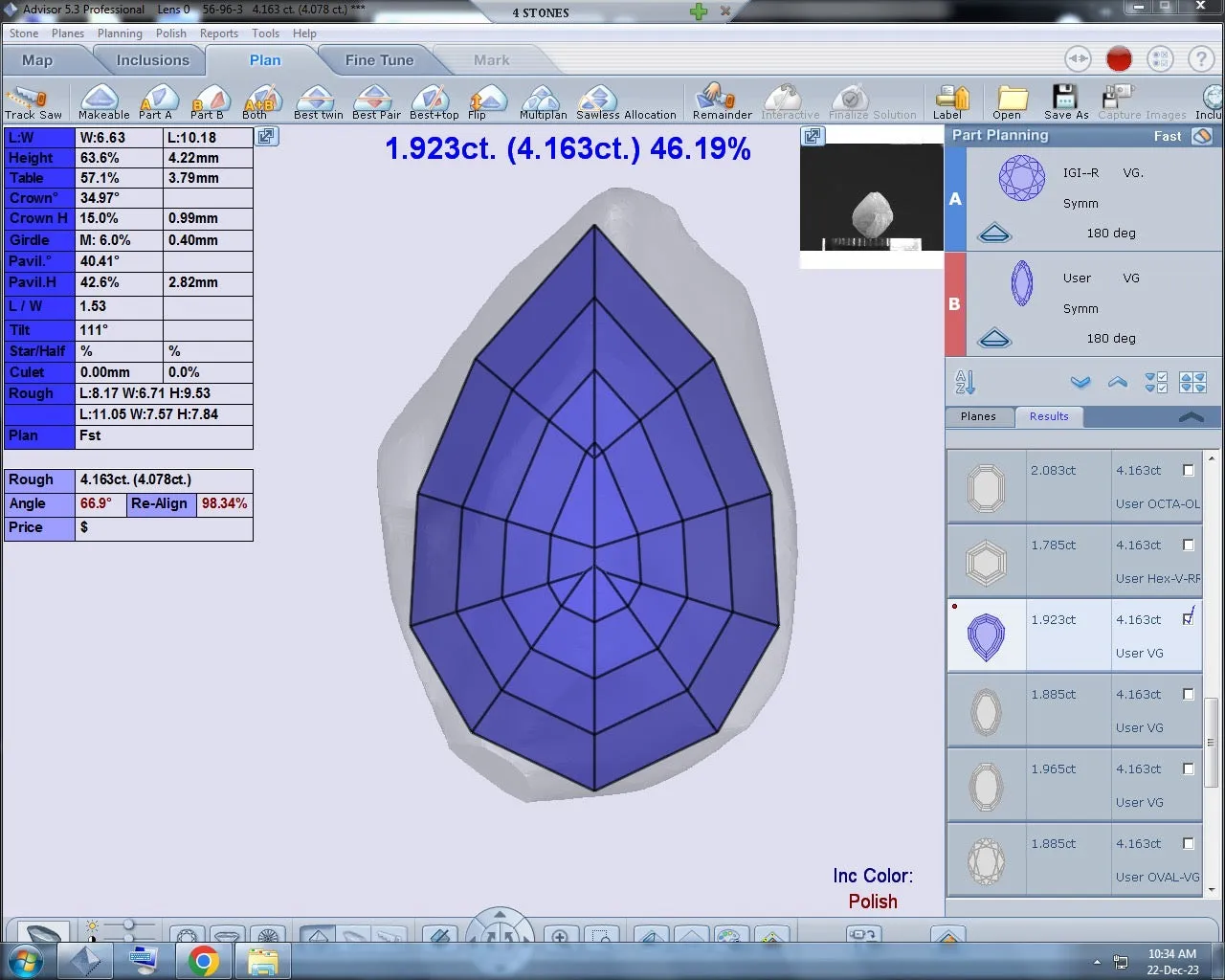This screenshot has height=980, width=1225.
Task: Click the green plus icon near 4 STONES
Action: 699,11
